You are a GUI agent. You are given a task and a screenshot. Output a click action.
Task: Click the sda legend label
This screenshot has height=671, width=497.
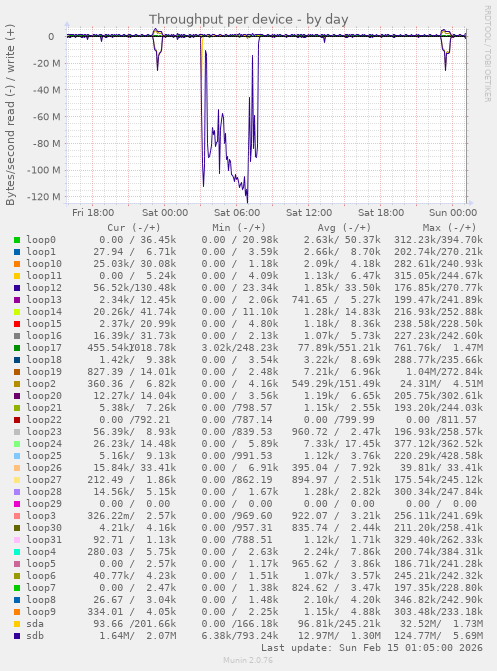35,623
